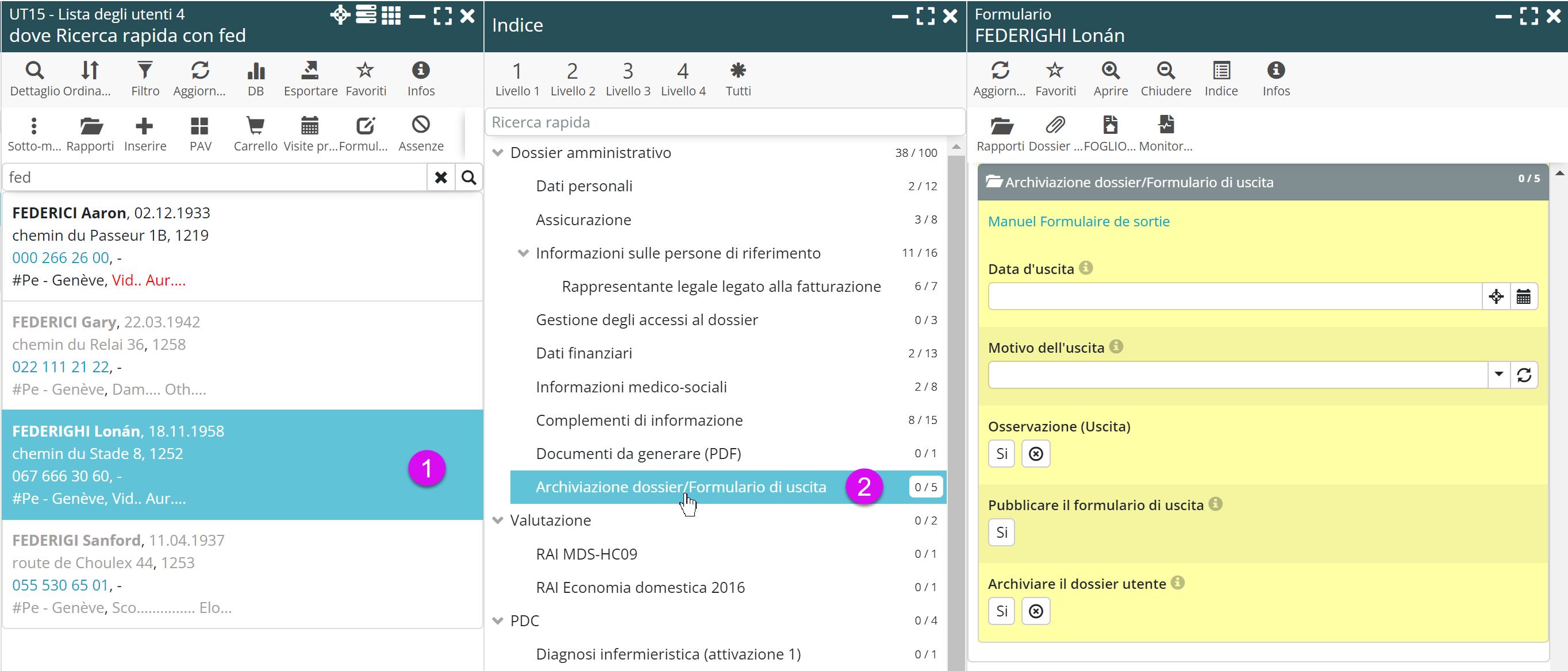Toggle Si for Pubblicare il formulario di uscita
This screenshot has height=671, width=1568.
(x=1001, y=533)
